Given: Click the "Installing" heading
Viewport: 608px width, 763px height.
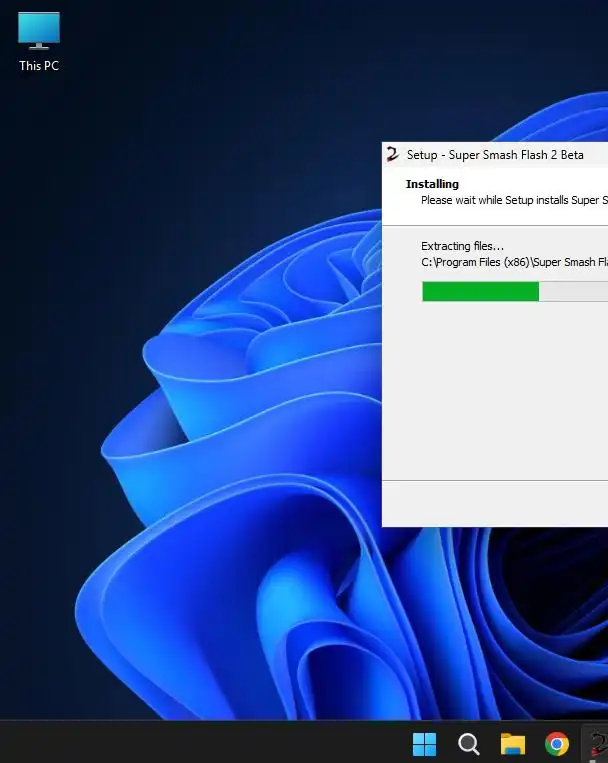Looking at the screenshot, I should [432, 184].
